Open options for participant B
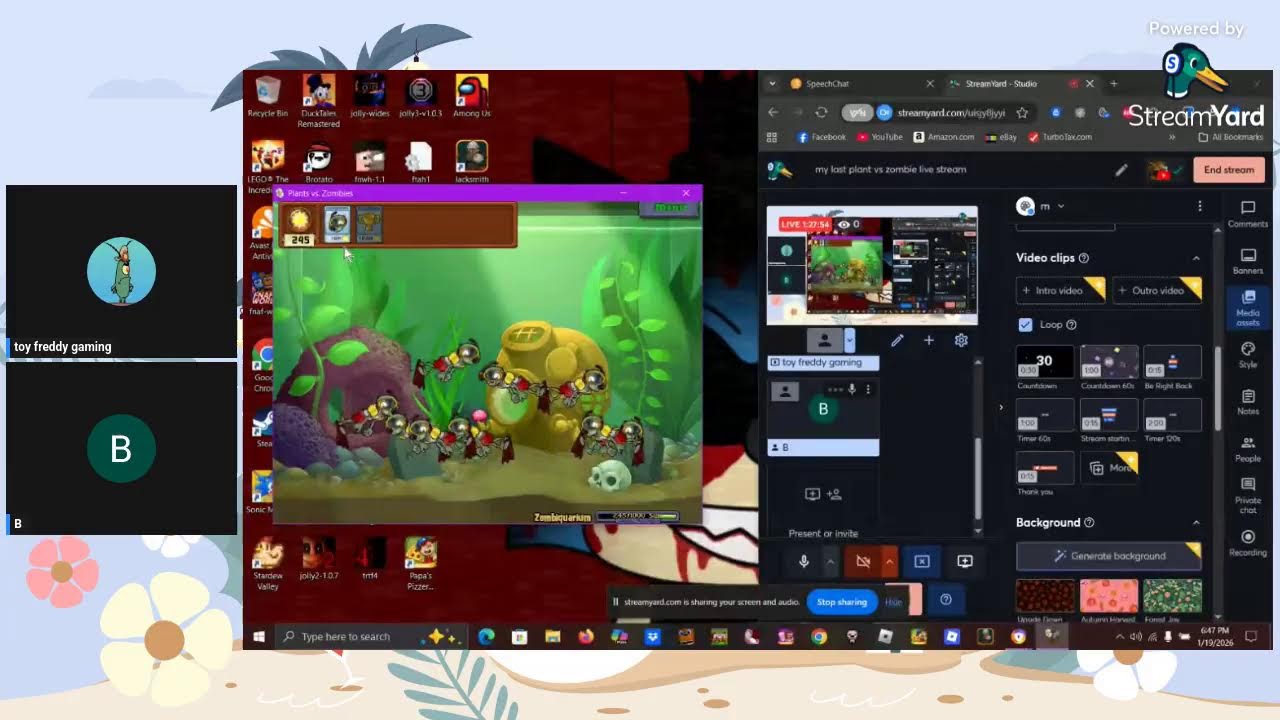The height and width of the screenshot is (720, 1280). point(868,389)
